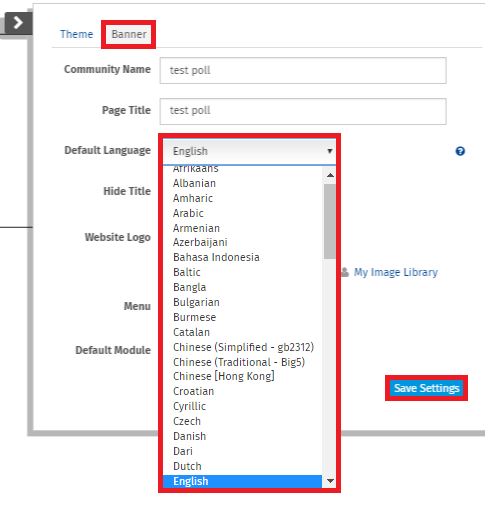Pick Catalan language option
Screen dimensions: 485x523
242,332
